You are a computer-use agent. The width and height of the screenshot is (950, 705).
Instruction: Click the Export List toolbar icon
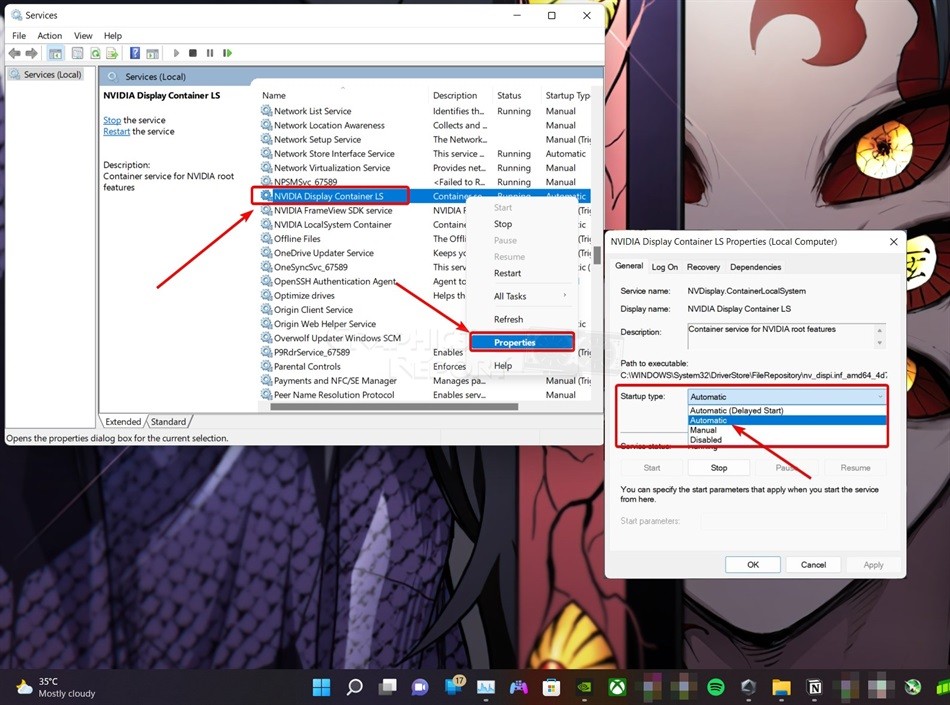[x=112, y=53]
